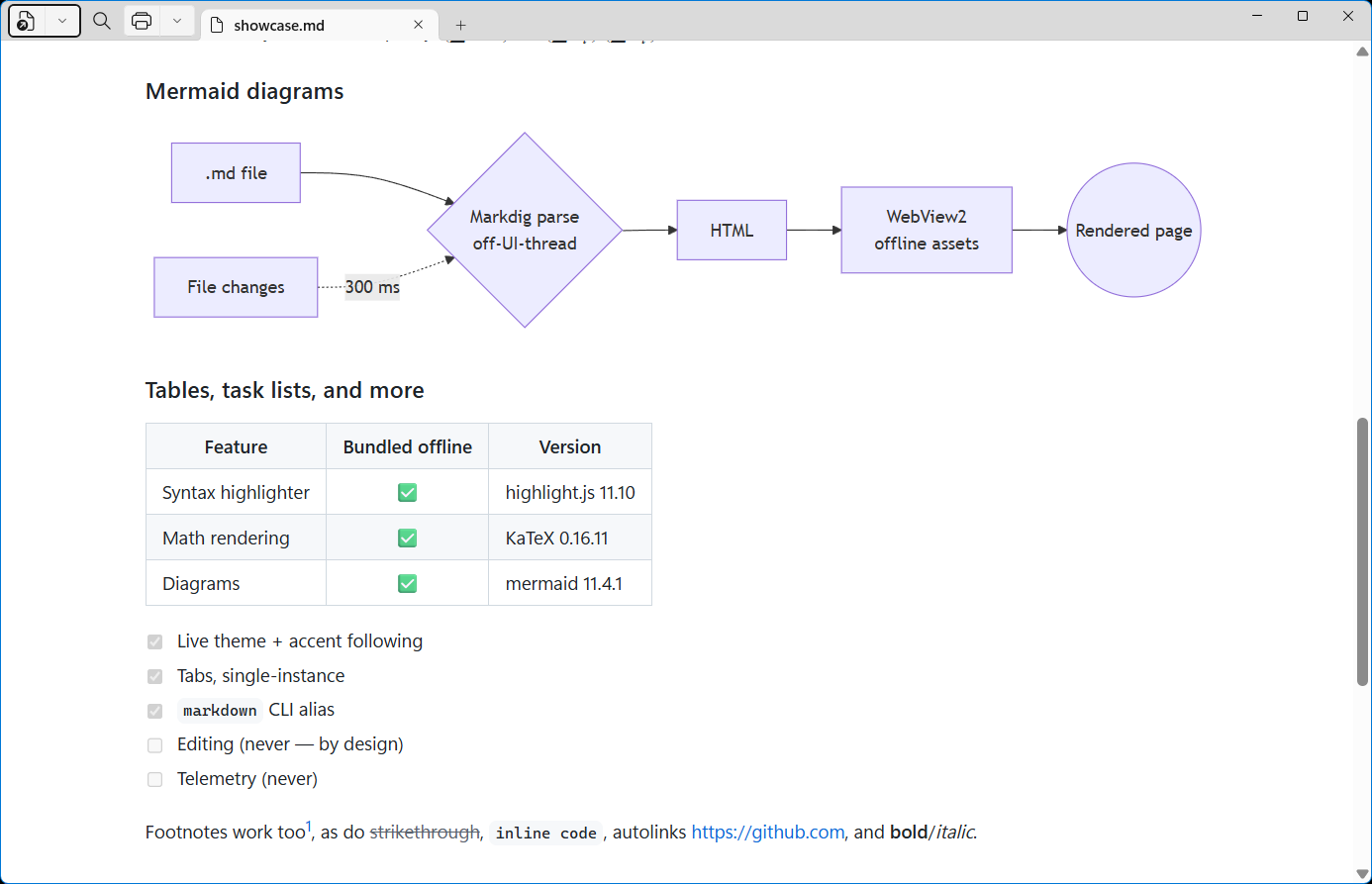The image size is (1372, 884).
Task: Click the Bundled offline column header
Action: click(x=407, y=446)
